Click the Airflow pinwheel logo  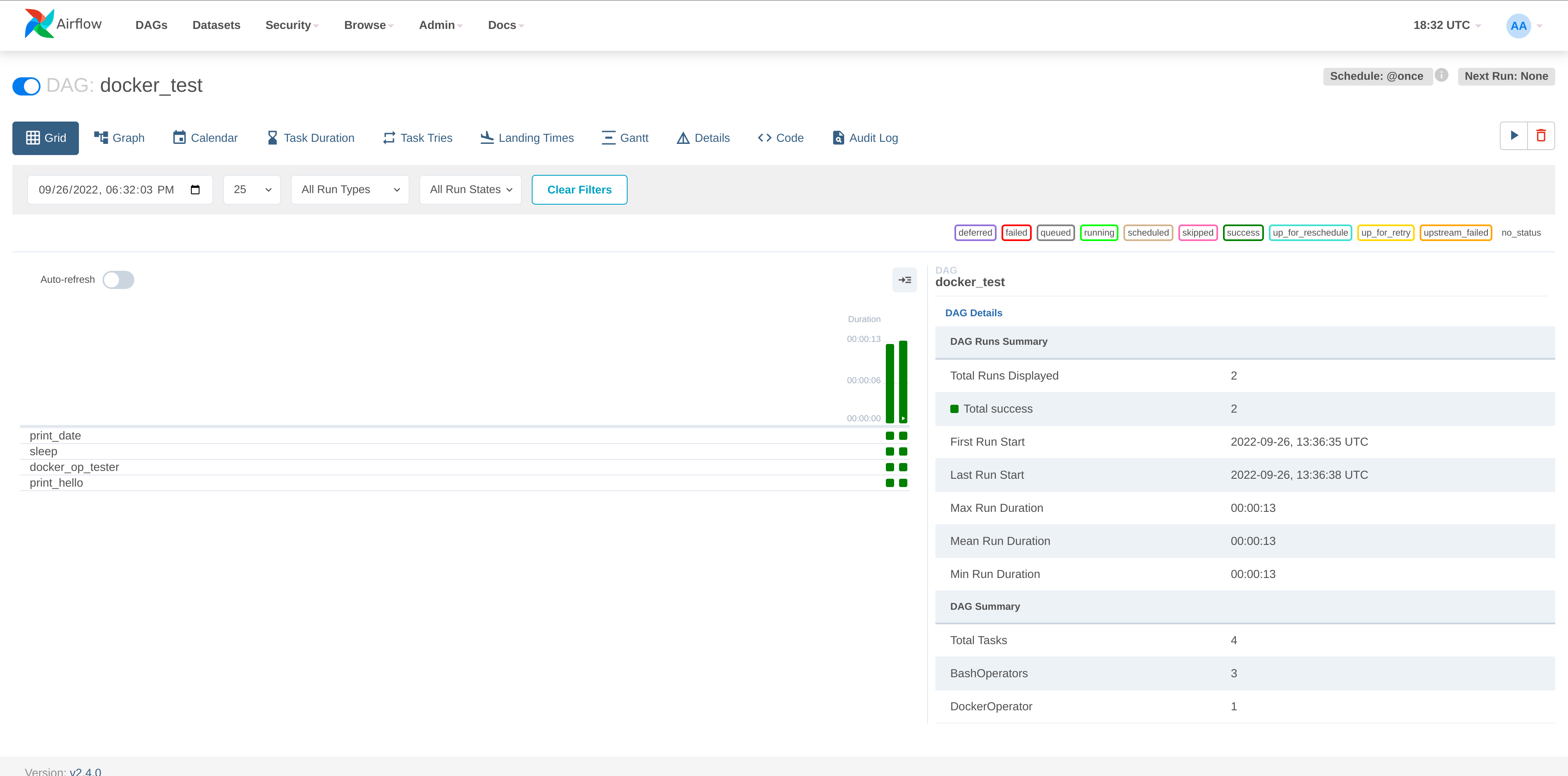click(39, 24)
